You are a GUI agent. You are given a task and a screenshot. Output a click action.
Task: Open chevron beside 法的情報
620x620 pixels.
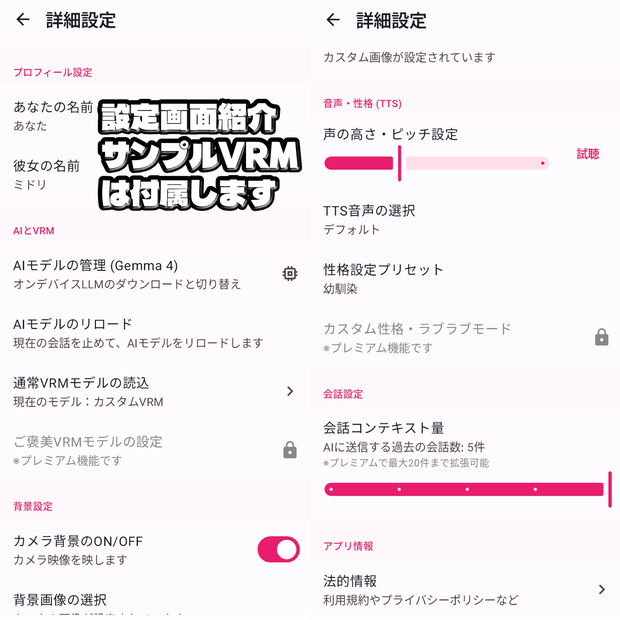(x=601, y=589)
